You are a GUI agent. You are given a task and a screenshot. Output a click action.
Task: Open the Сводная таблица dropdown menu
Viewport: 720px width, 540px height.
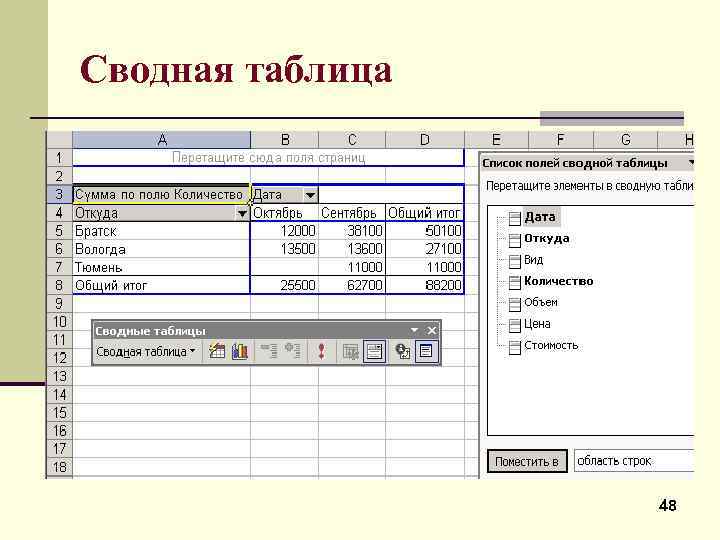(x=146, y=352)
